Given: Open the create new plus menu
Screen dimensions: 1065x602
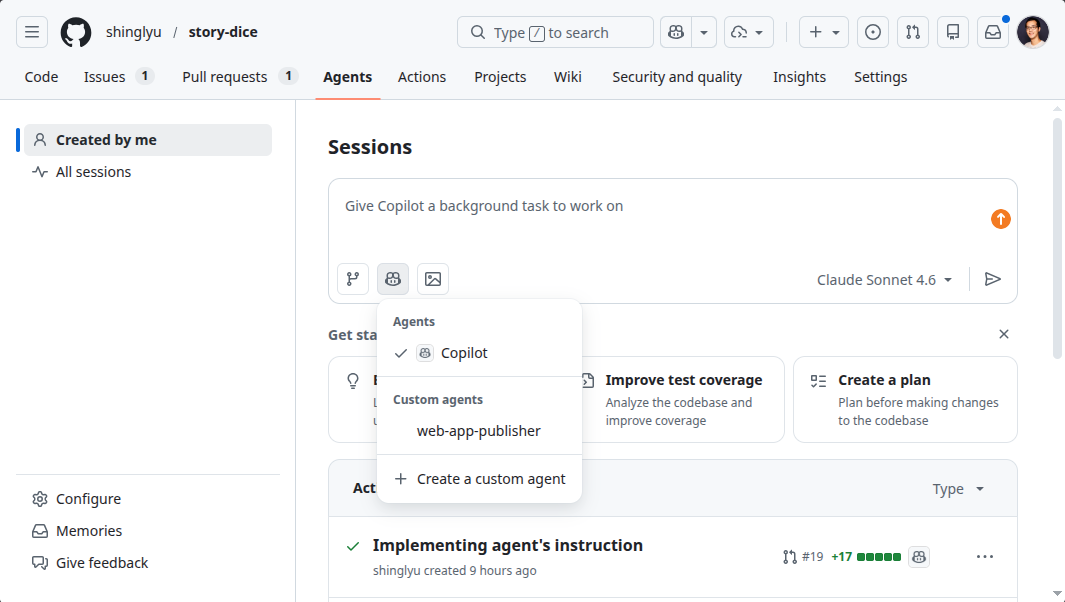Looking at the screenshot, I should click(824, 32).
